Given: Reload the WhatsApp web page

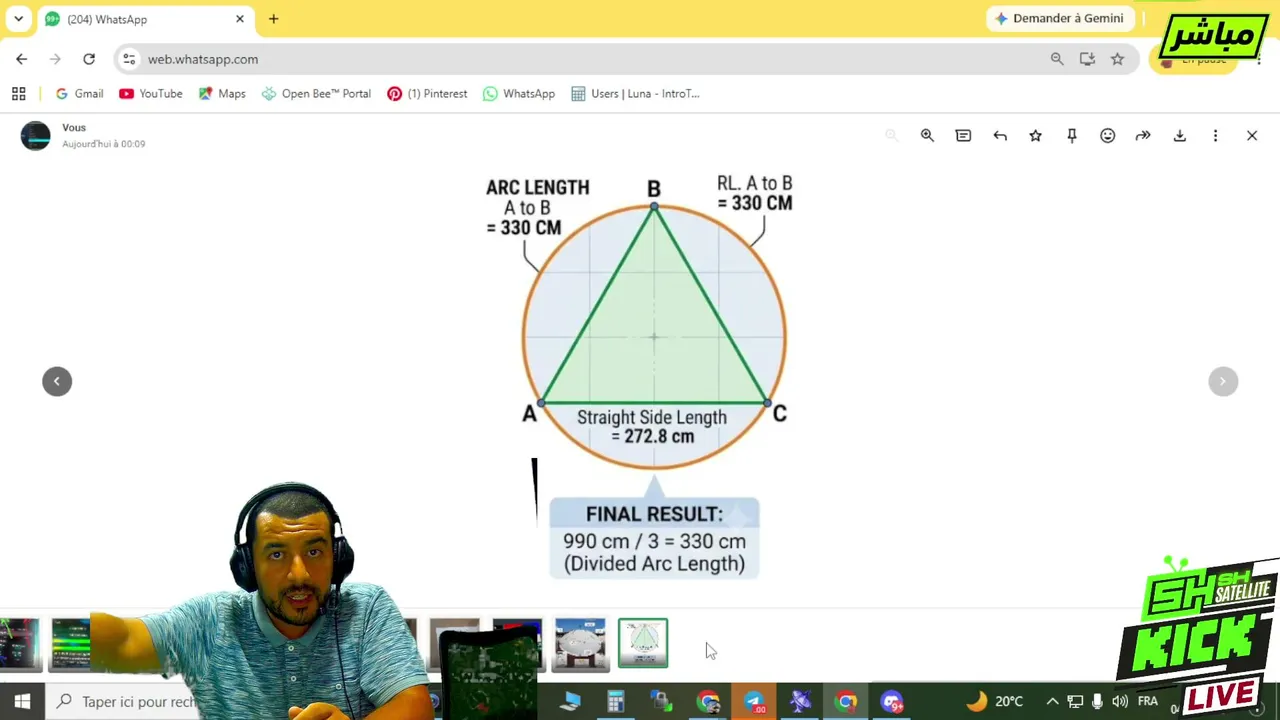Looking at the screenshot, I should 89,59.
